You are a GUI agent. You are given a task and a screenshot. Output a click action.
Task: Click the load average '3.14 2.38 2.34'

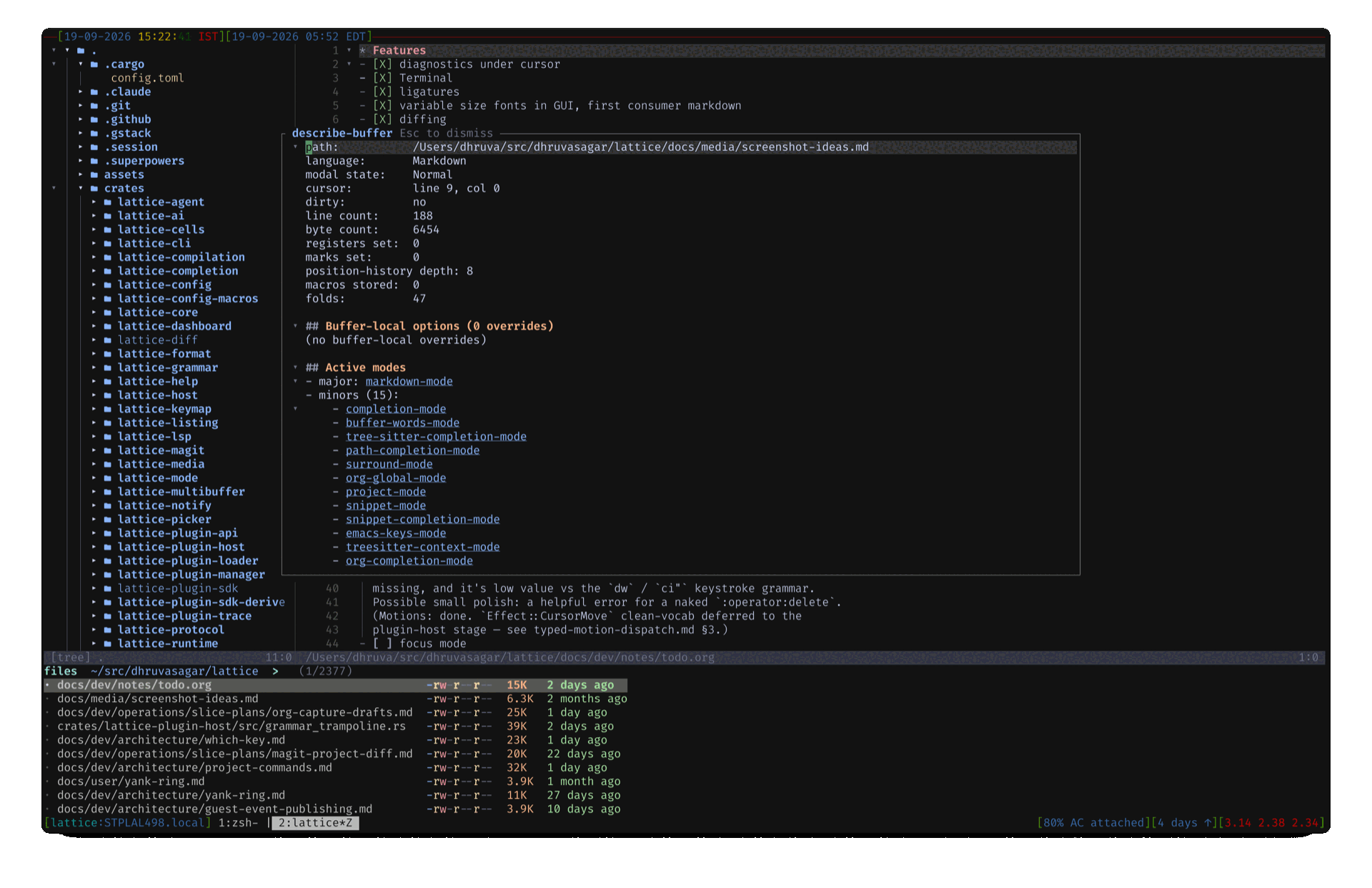coord(1271,823)
